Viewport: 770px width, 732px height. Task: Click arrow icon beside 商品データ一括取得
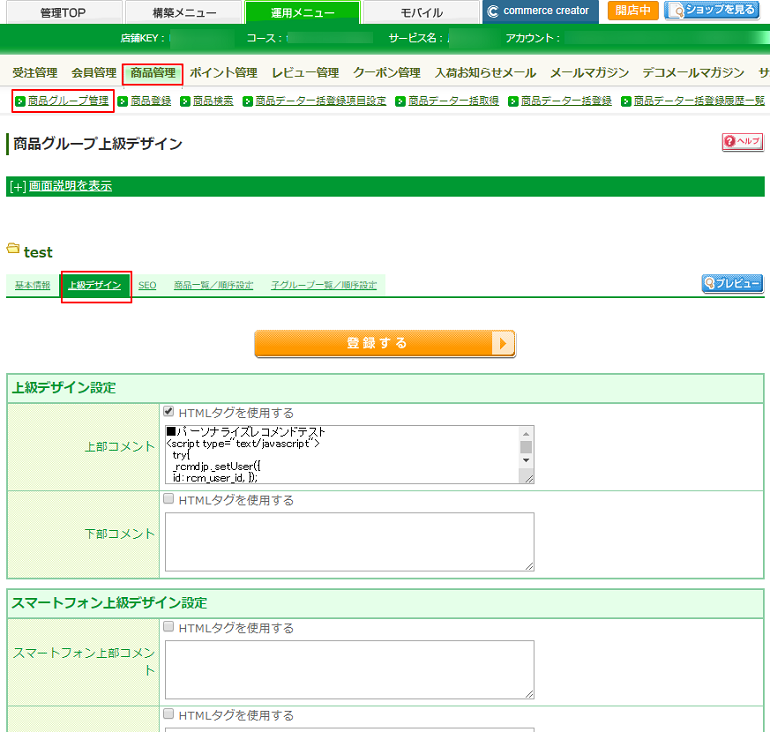coord(400,101)
